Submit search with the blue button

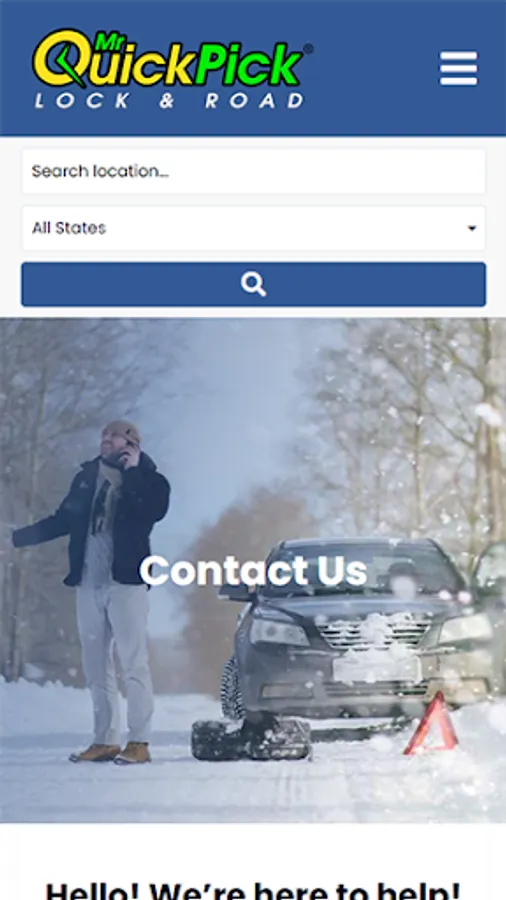pyautogui.click(x=254, y=284)
